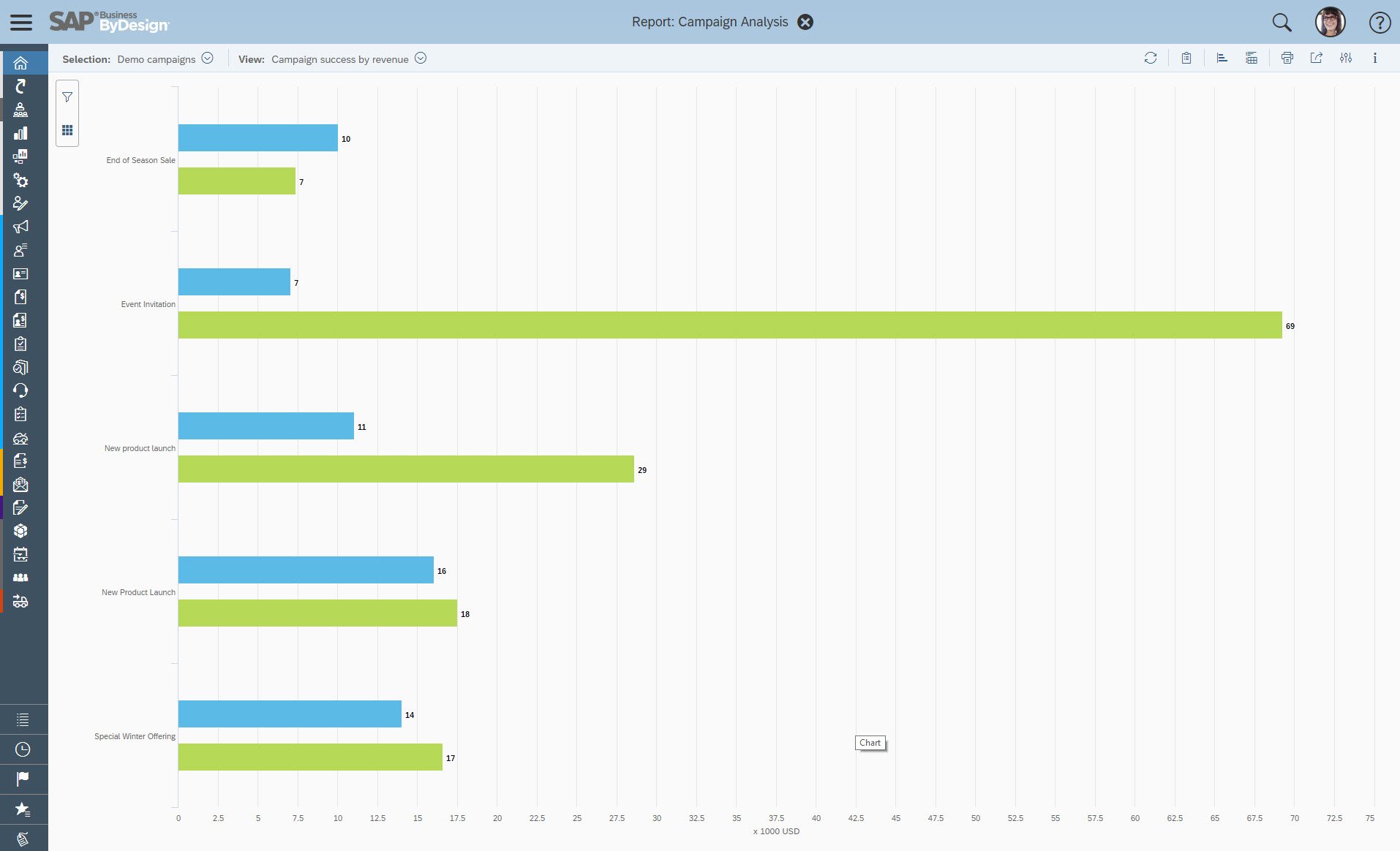This screenshot has height=851, width=1400.
Task: Open report settings sliders icon
Action: (1345, 58)
